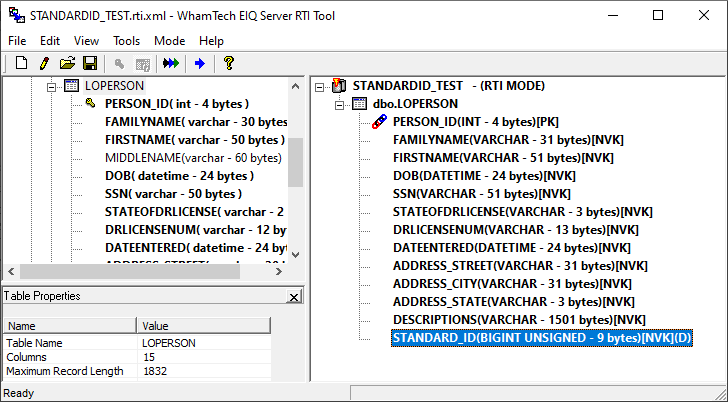Open the File menu
Screen dimensions: 728x402
(17, 41)
